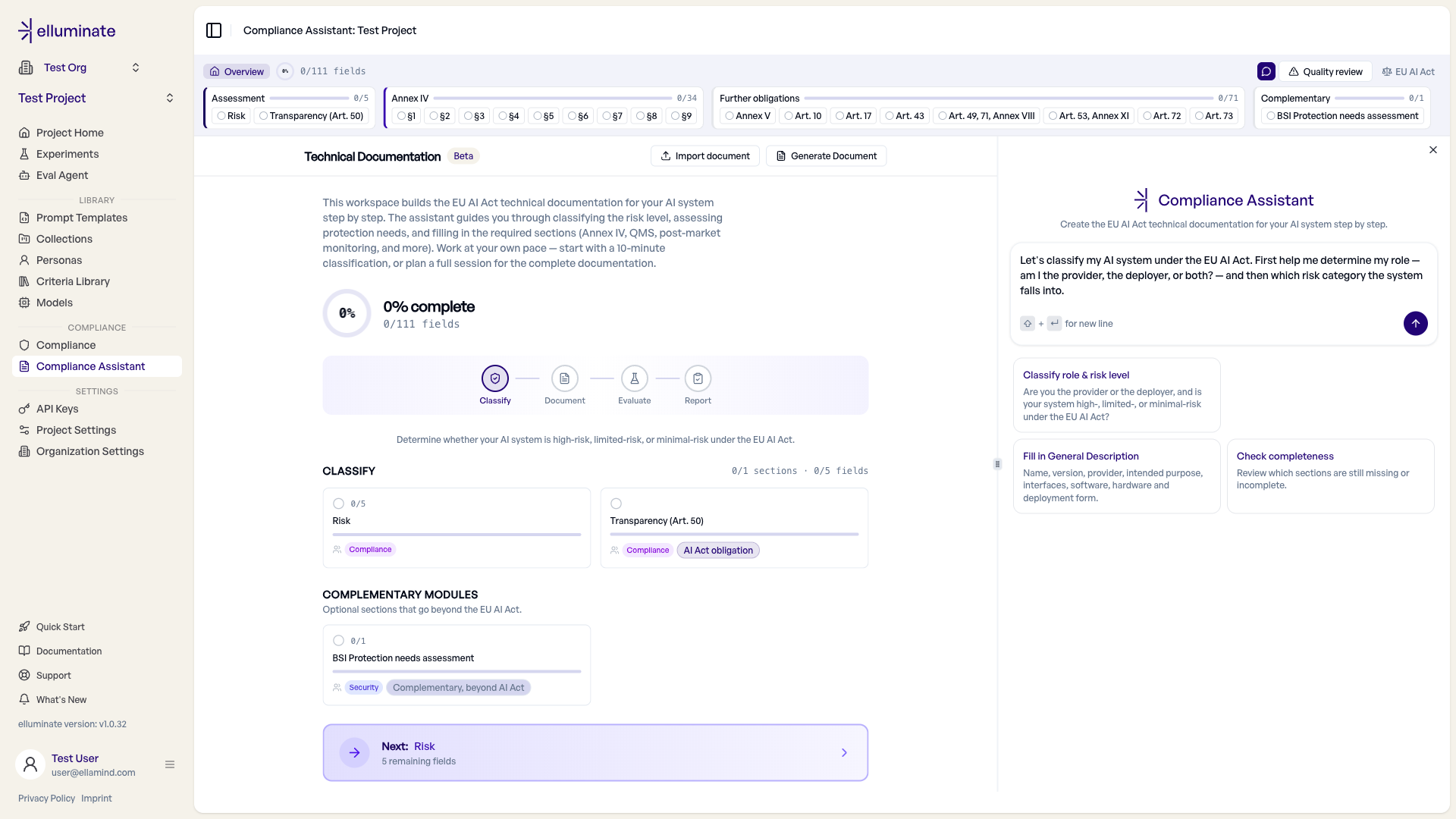
Task: Click the Compliance Assistant message input
Action: pyautogui.click(x=1223, y=275)
